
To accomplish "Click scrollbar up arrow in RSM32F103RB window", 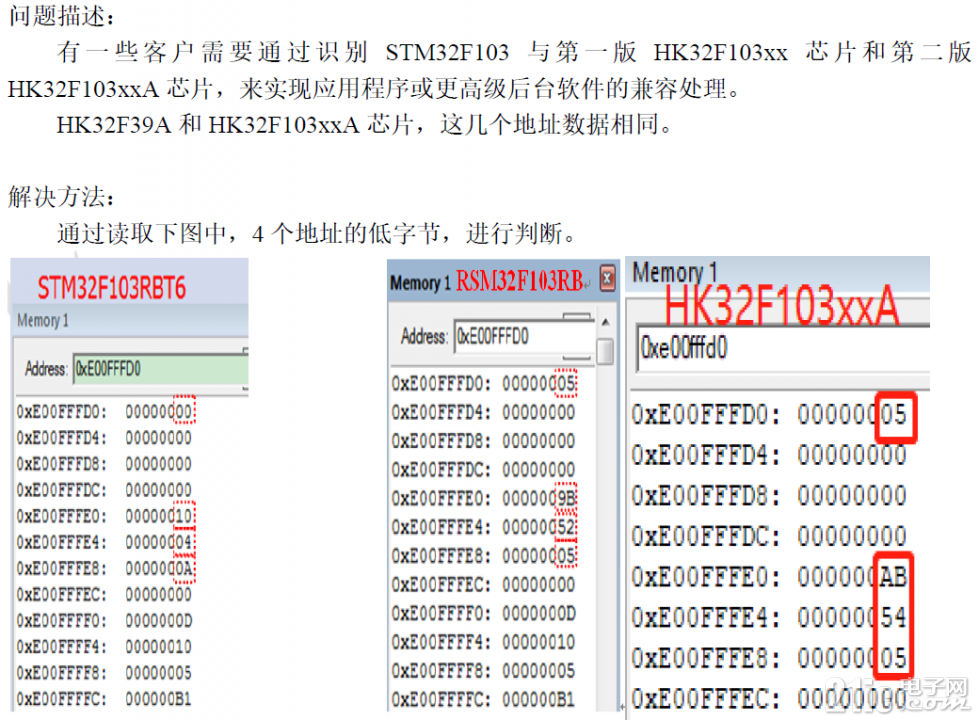I will pyautogui.click(x=606, y=322).
